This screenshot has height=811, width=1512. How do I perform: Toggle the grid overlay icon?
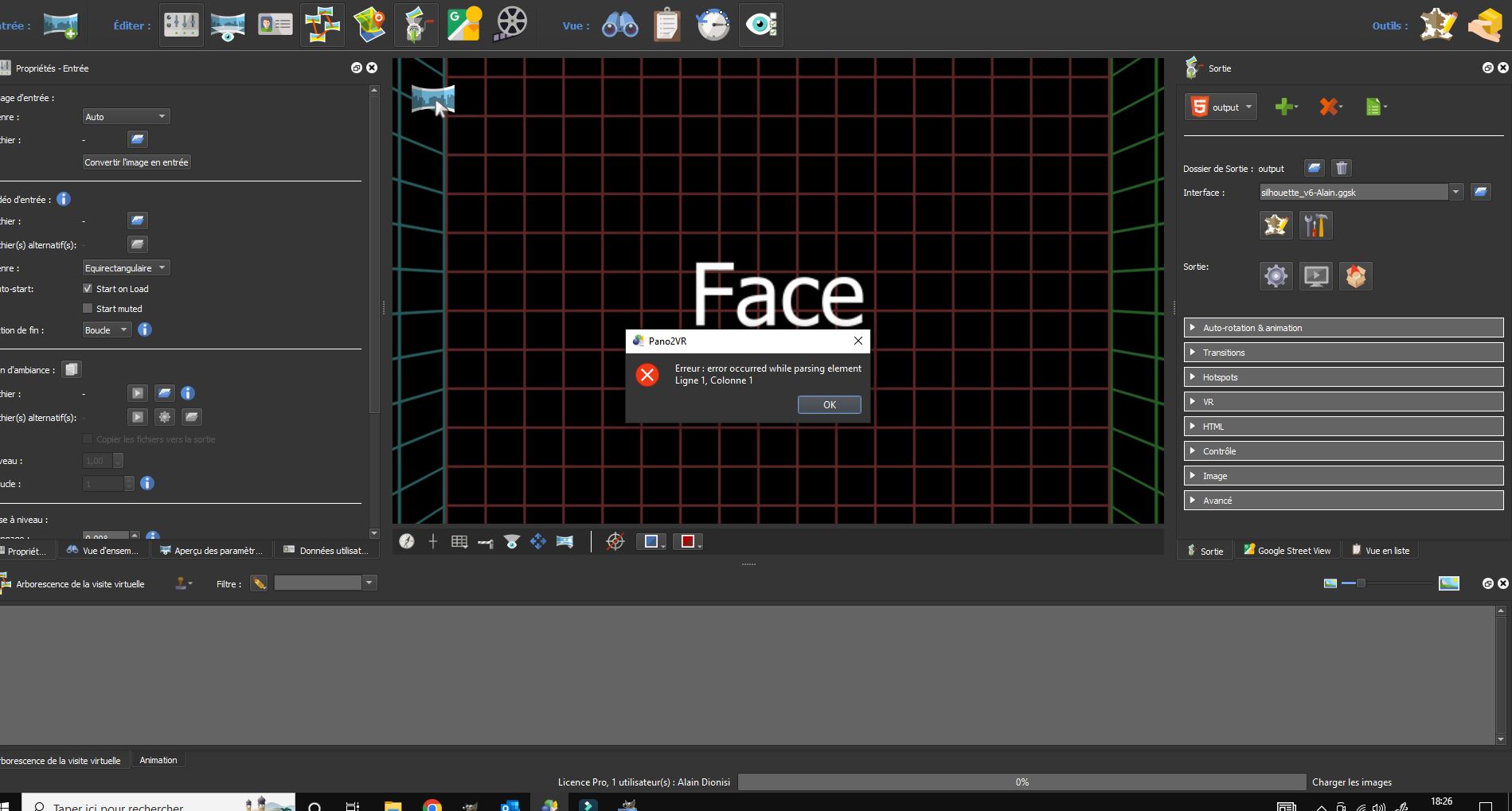tap(459, 541)
